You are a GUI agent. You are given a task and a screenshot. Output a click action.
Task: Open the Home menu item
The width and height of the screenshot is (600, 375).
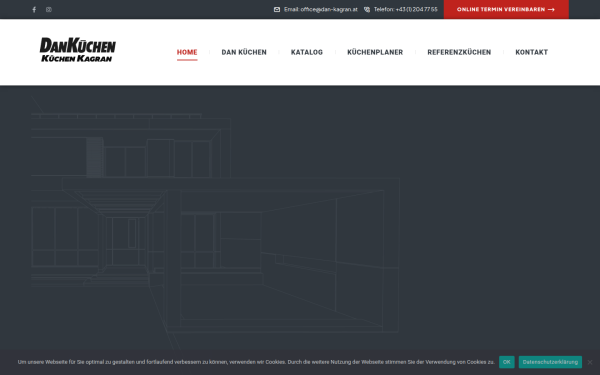tap(187, 52)
